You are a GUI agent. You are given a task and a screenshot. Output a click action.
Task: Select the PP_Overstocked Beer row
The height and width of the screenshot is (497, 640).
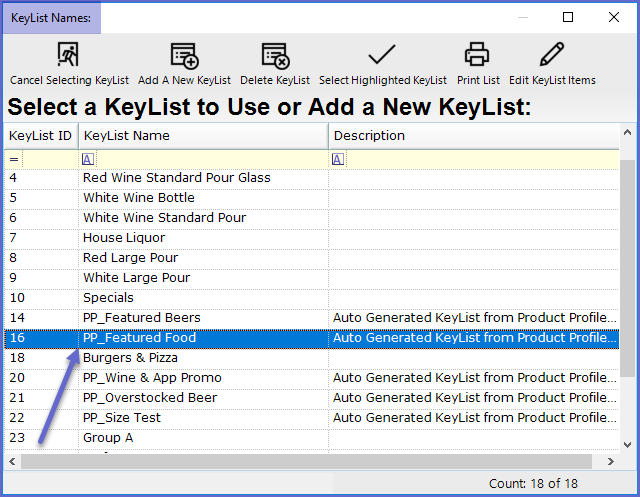[x=311, y=398]
